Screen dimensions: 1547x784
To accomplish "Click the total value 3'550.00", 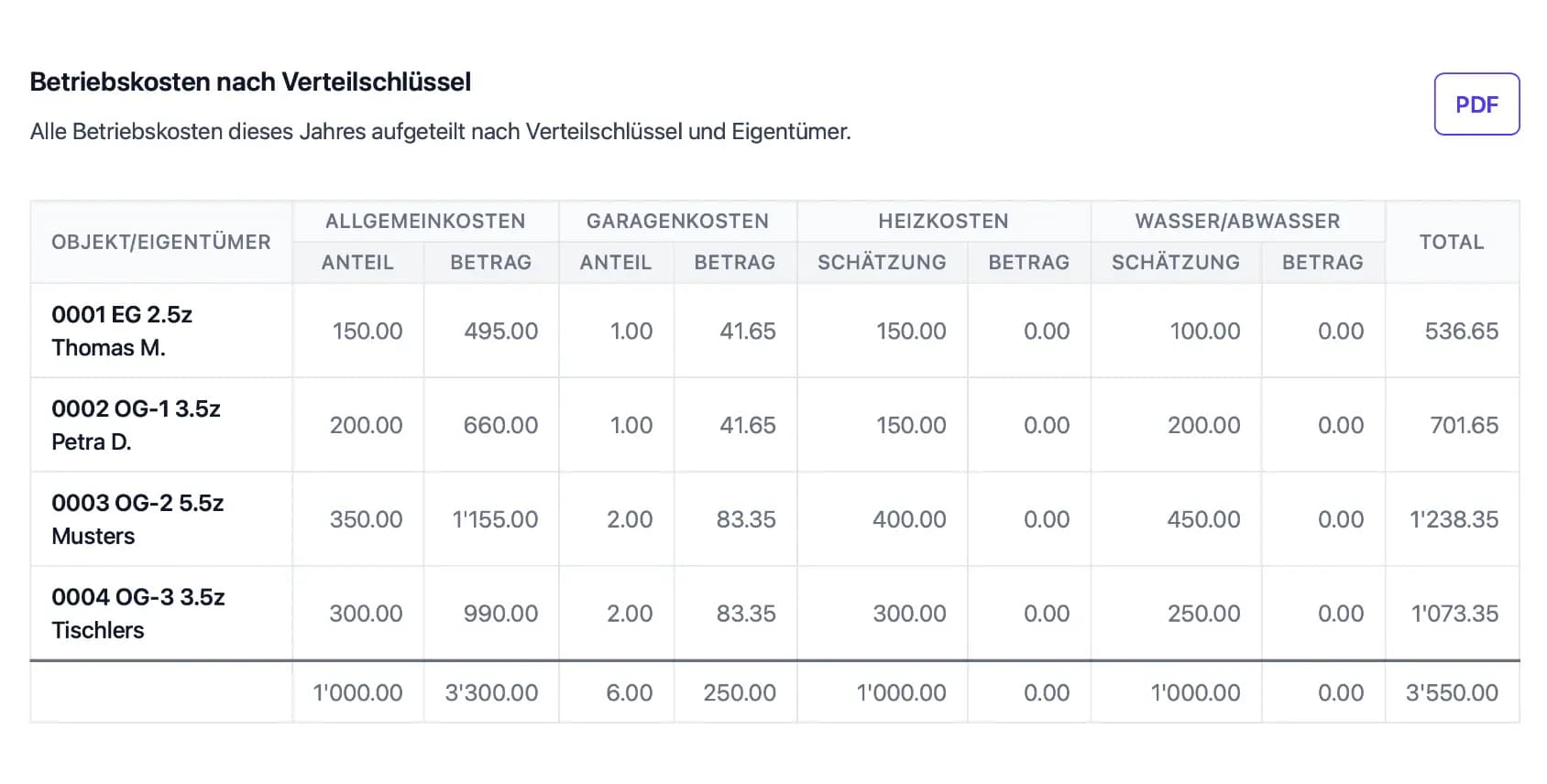I will tap(1452, 693).
